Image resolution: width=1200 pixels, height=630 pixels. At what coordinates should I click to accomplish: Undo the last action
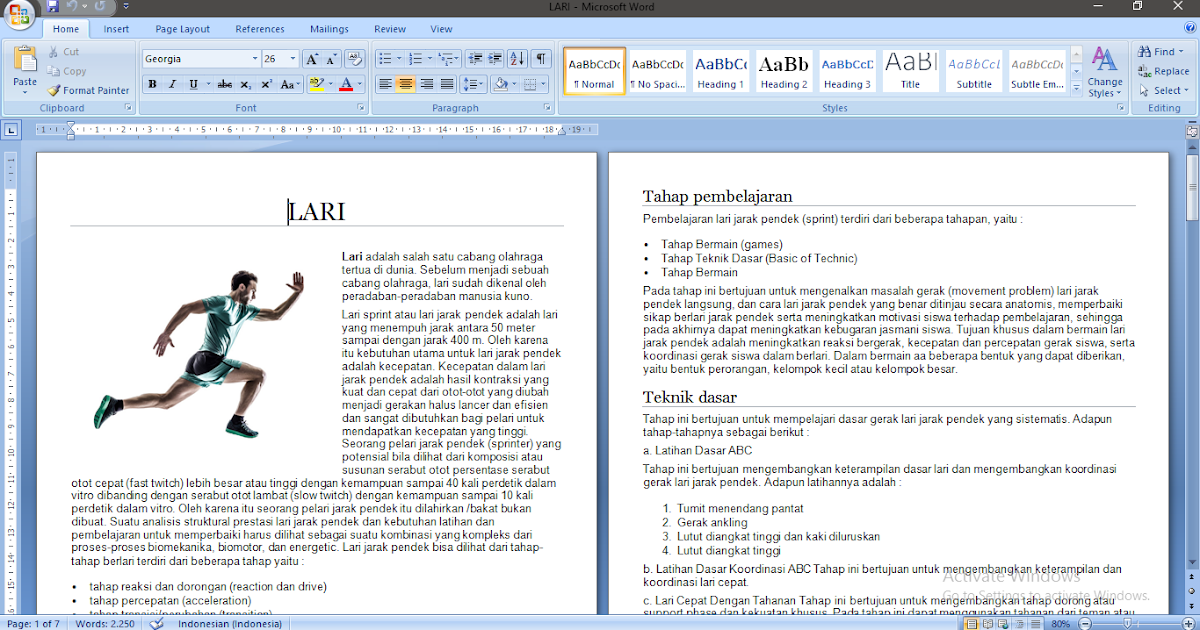(x=73, y=6)
